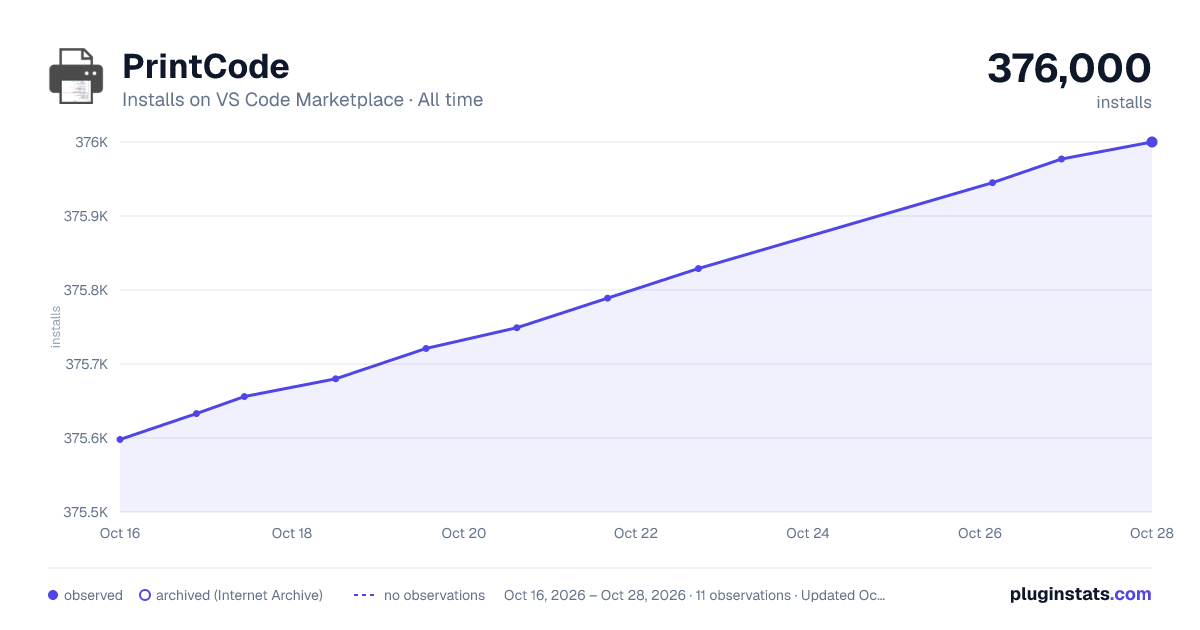Click the Oct 28 x-axis label
The height and width of the screenshot is (630, 1200).
click(1150, 533)
